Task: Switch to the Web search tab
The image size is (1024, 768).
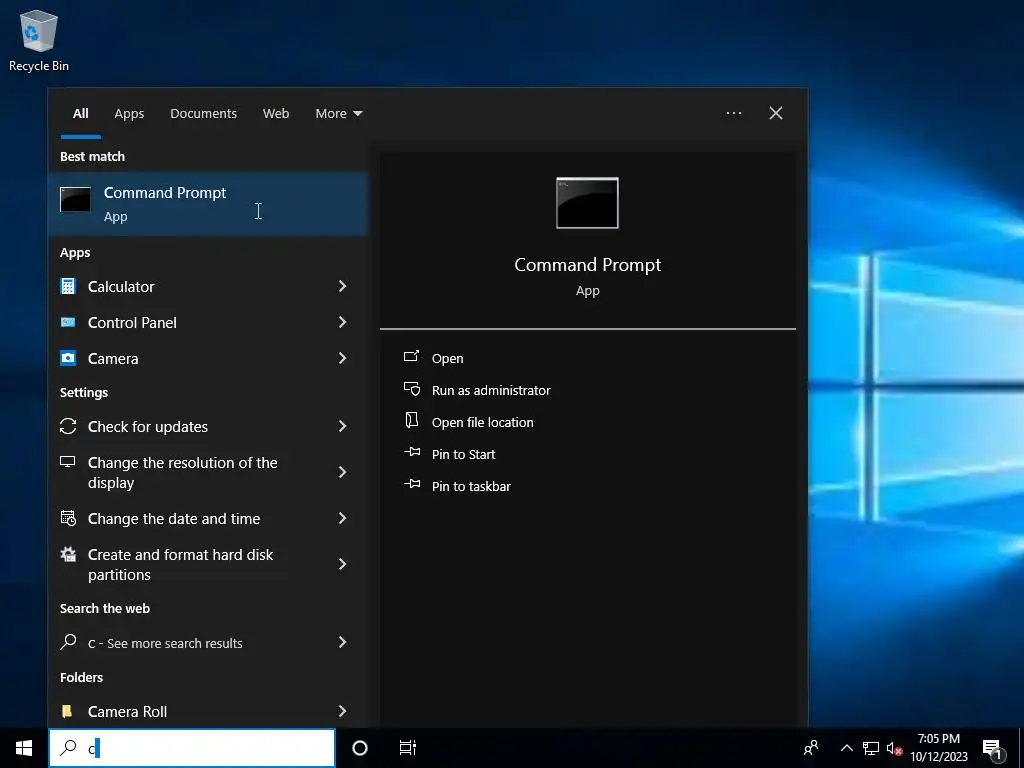Action: pos(276,114)
